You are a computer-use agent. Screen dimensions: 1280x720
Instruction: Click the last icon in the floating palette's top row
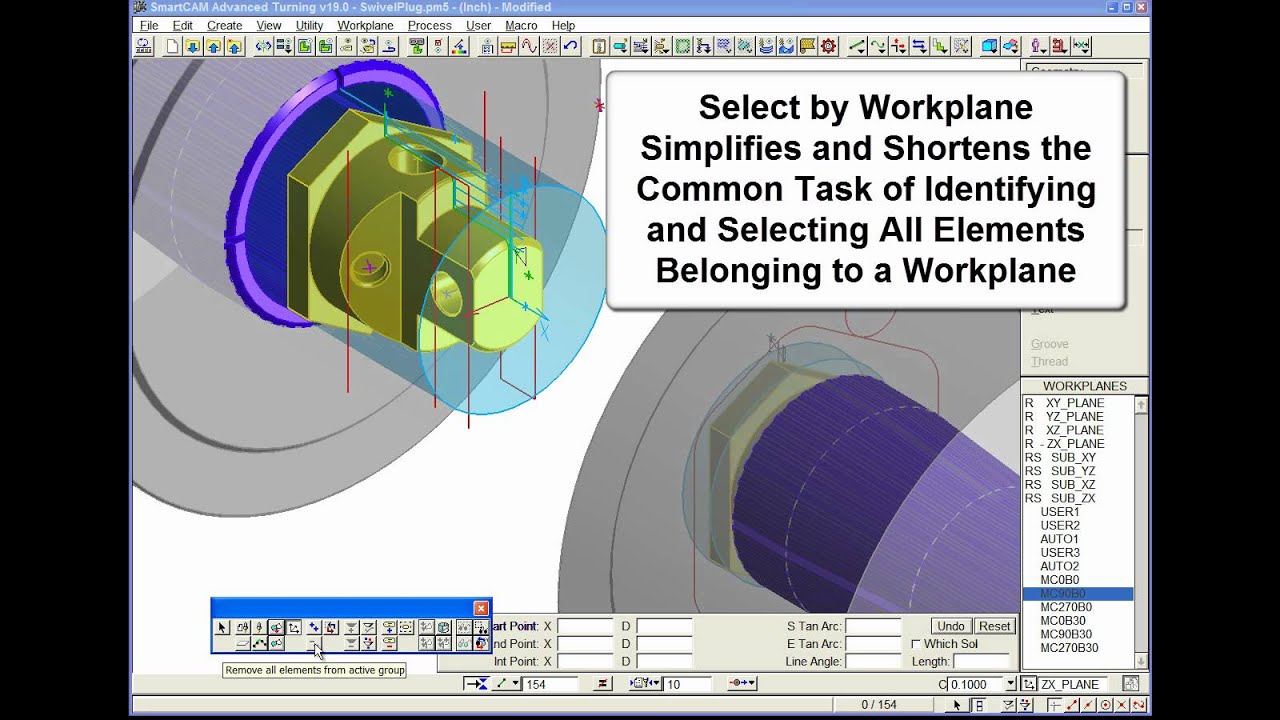[x=481, y=627]
